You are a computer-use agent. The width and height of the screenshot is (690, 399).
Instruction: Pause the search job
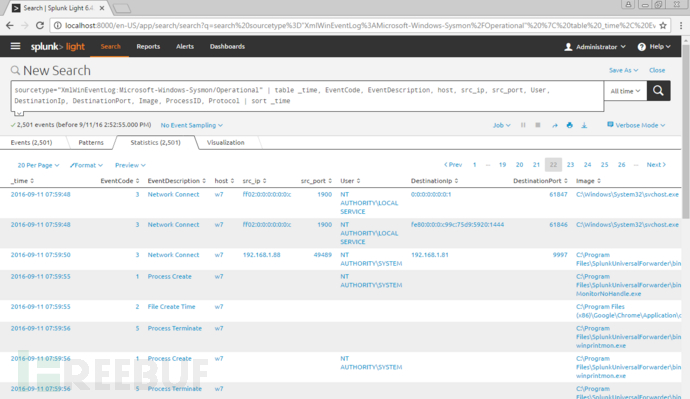[x=523, y=125]
